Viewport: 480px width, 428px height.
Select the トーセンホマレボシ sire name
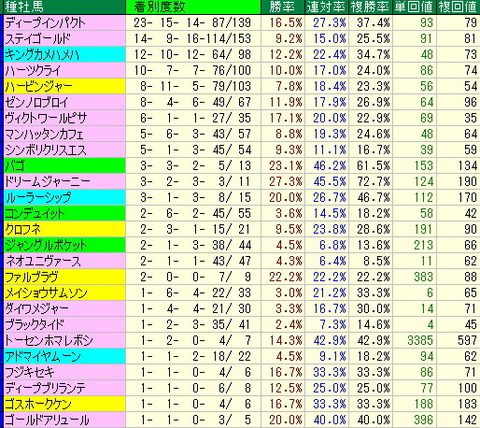tap(49, 340)
